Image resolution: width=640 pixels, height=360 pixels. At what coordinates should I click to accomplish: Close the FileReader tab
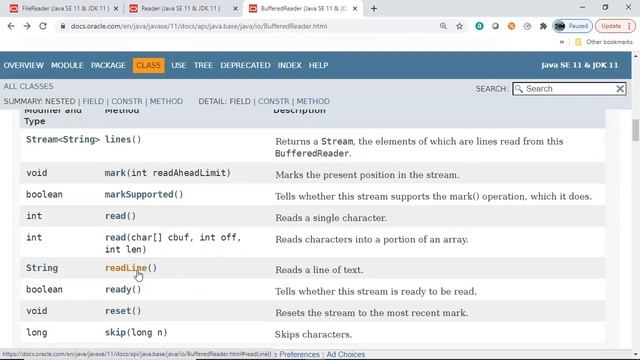116,9
